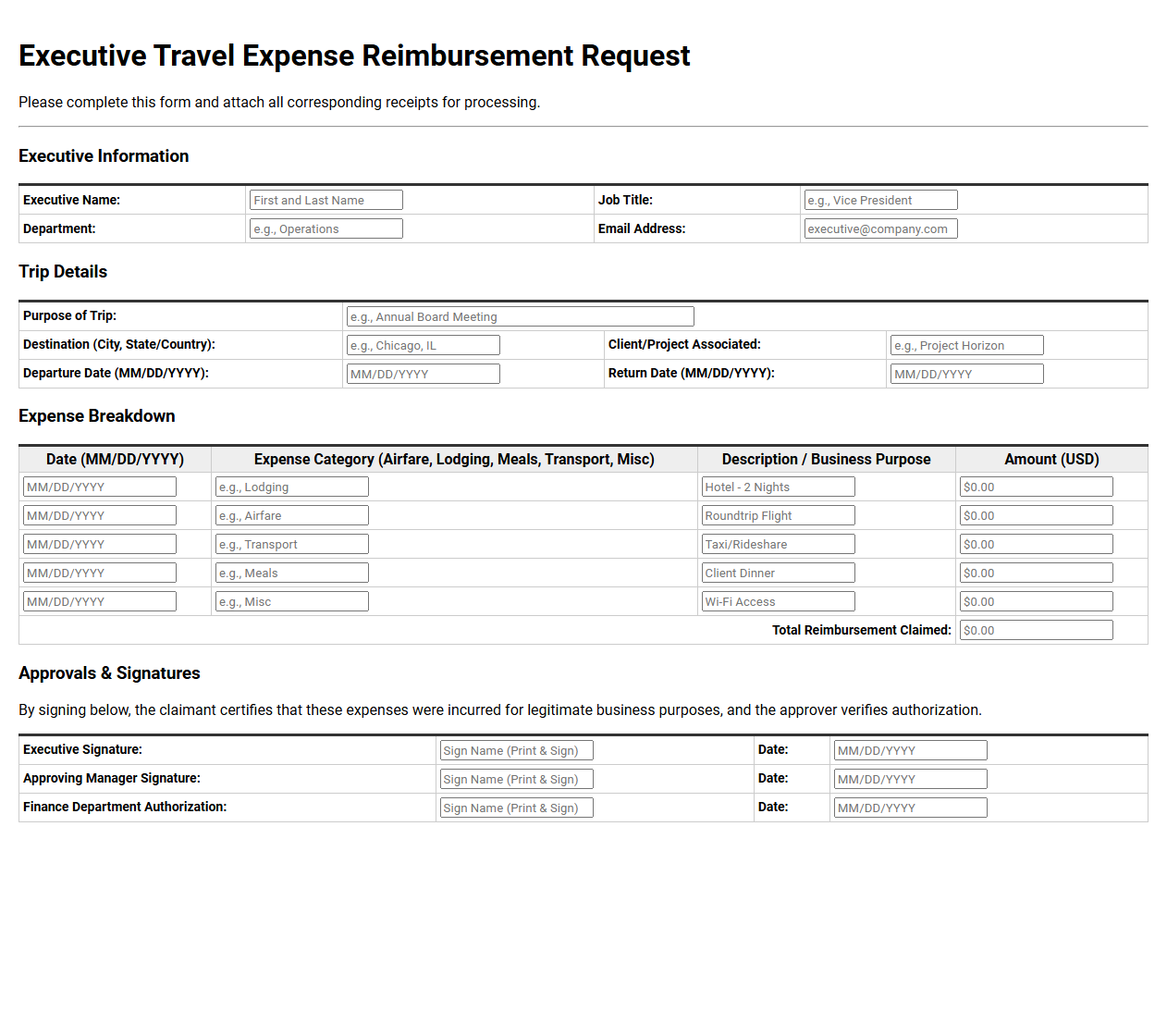Click the 'Roundtrip Flight' description field
1167x1036 pixels.
click(x=779, y=515)
